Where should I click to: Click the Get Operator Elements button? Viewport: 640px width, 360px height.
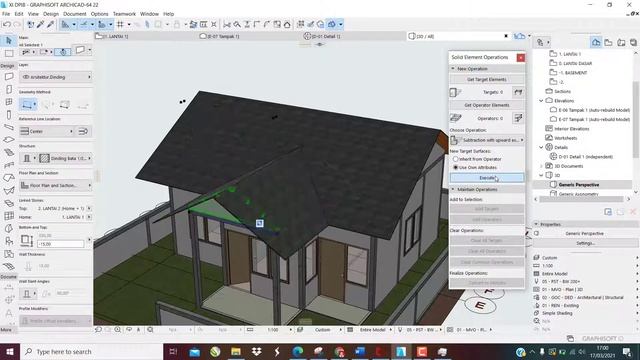487,105
